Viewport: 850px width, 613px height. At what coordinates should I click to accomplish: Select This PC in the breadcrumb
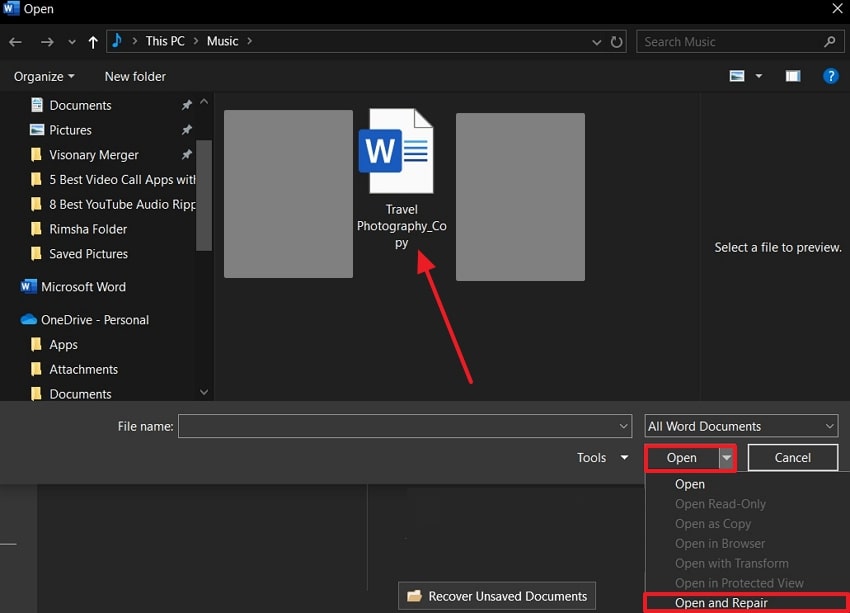click(165, 41)
